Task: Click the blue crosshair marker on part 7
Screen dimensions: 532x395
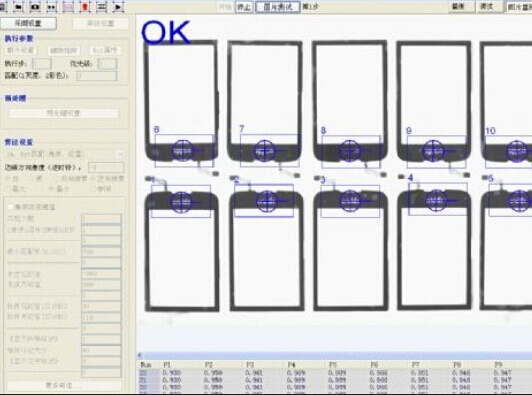Action: tap(265, 150)
